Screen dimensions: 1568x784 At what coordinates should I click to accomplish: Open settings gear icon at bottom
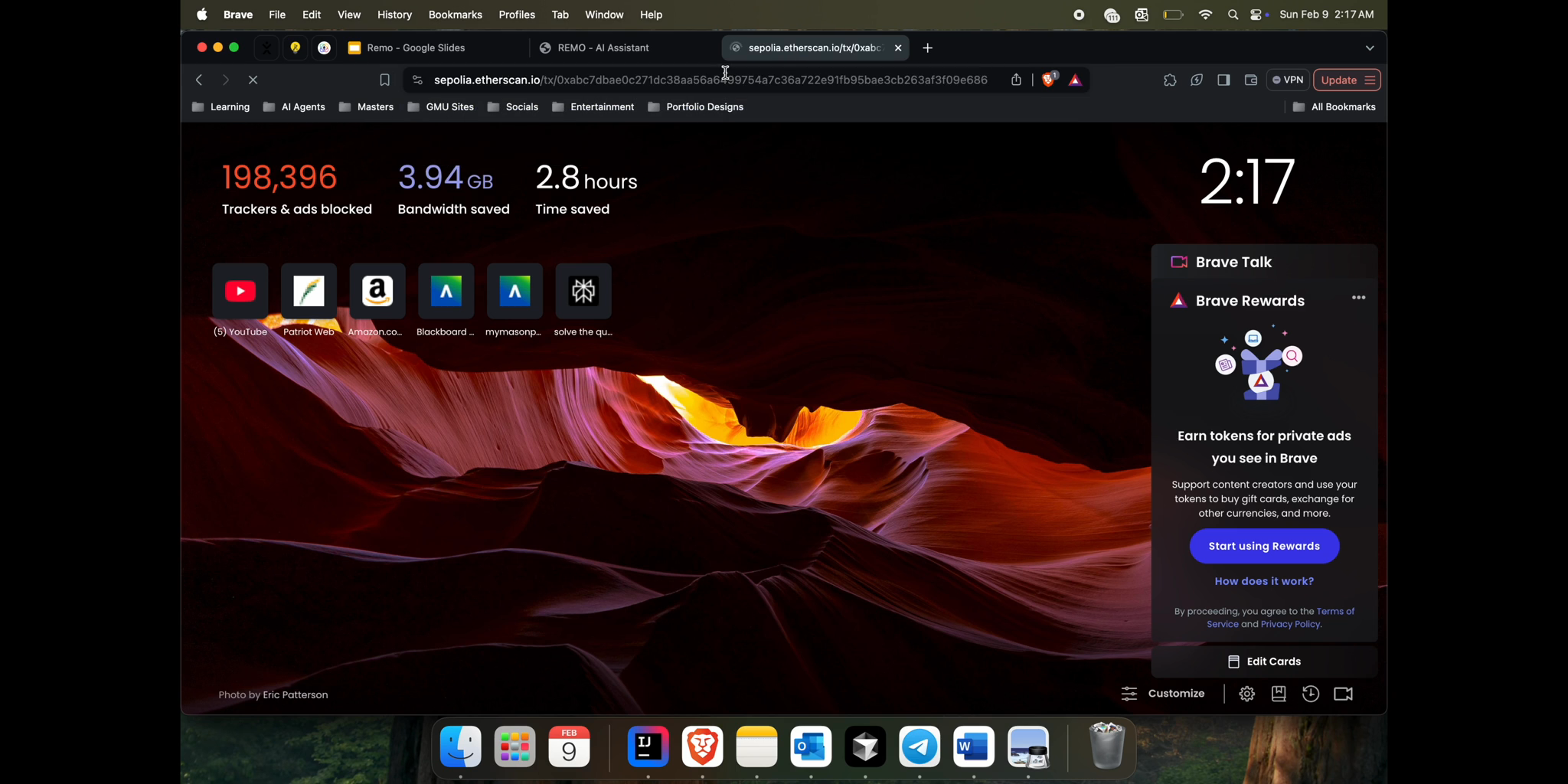click(1246, 694)
